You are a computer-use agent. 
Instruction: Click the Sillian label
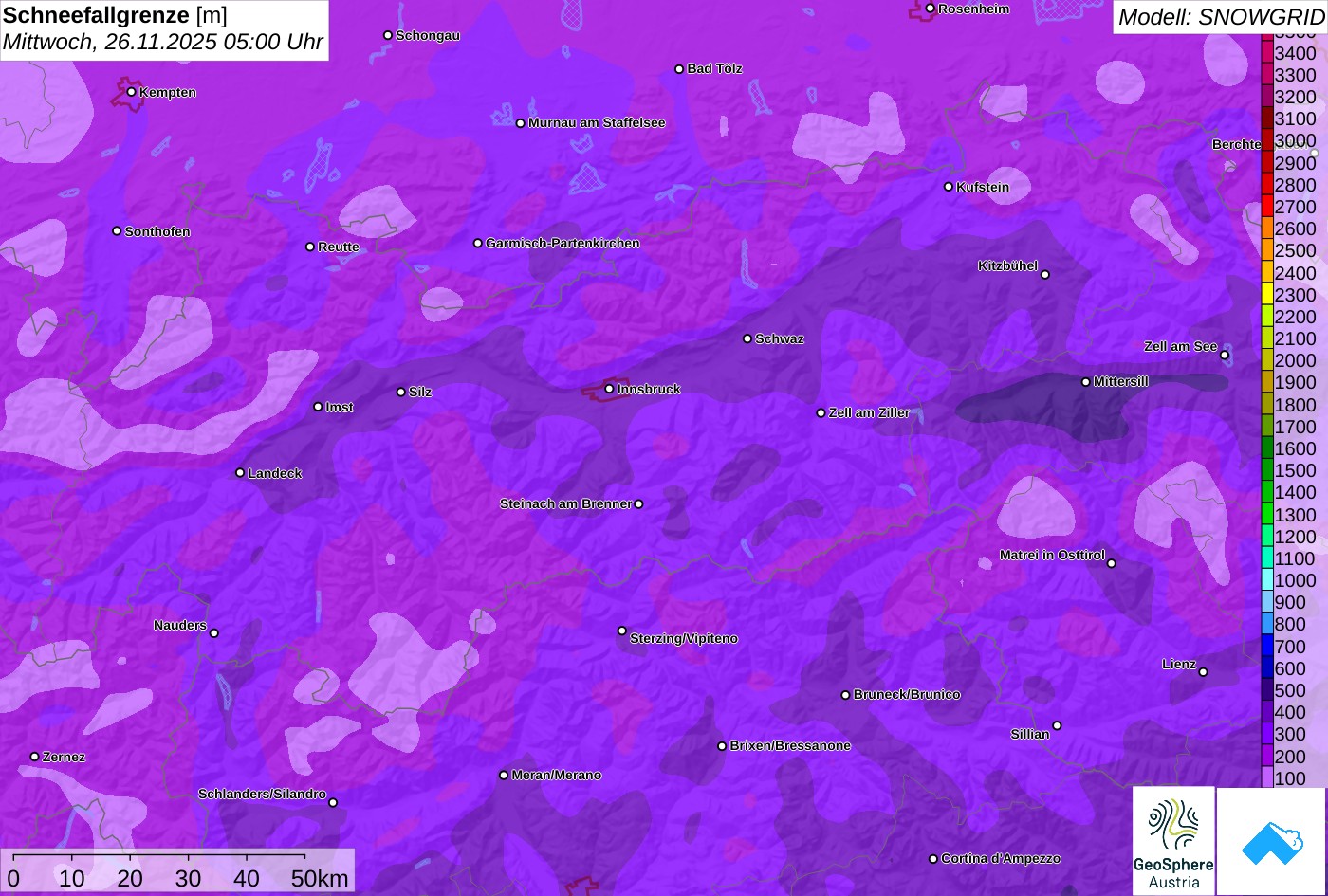coord(1030,734)
